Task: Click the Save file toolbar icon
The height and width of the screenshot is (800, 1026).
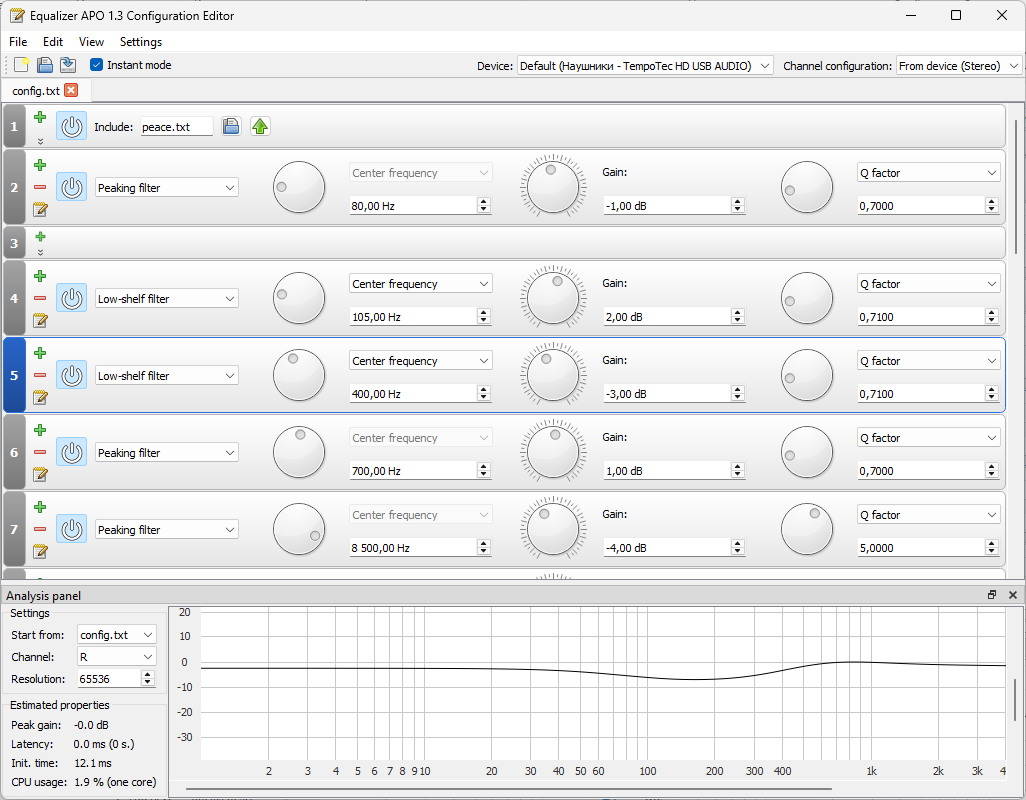Action: tap(67, 65)
